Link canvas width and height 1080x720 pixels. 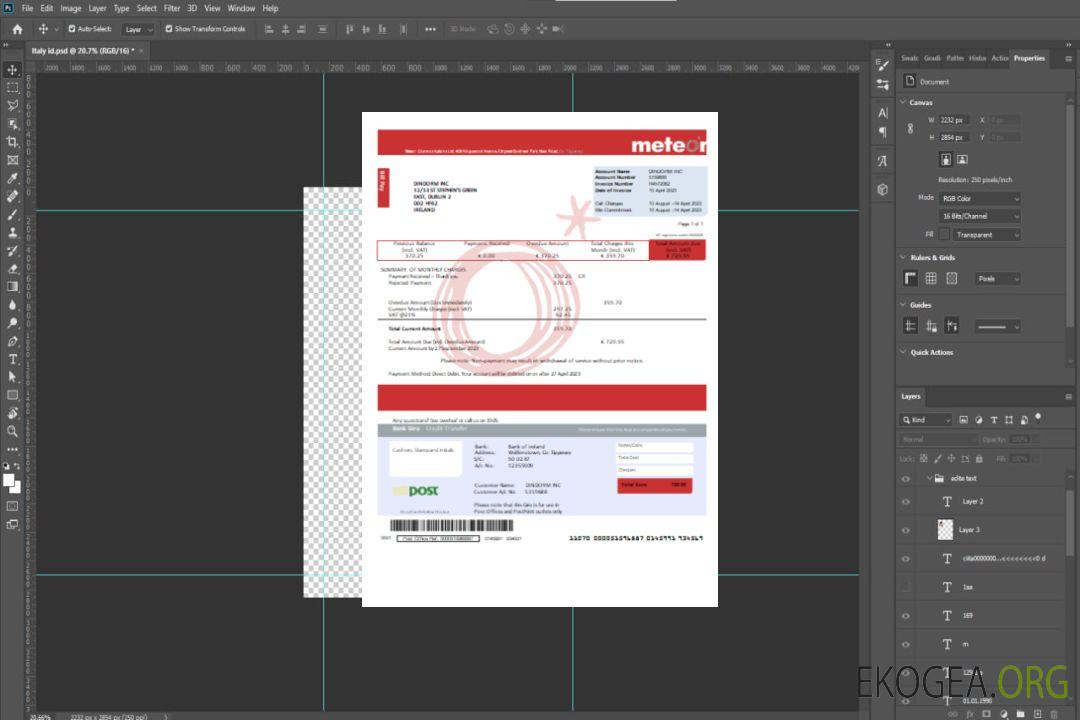(x=910, y=128)
